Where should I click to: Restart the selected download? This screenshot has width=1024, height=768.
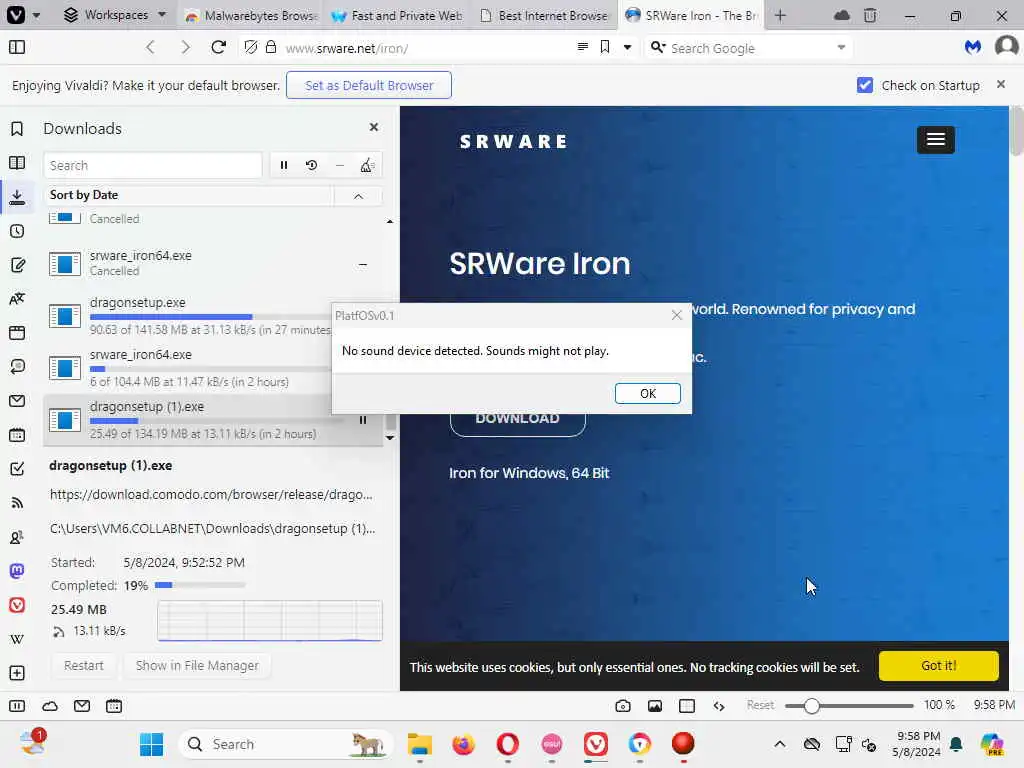(84, 665)
